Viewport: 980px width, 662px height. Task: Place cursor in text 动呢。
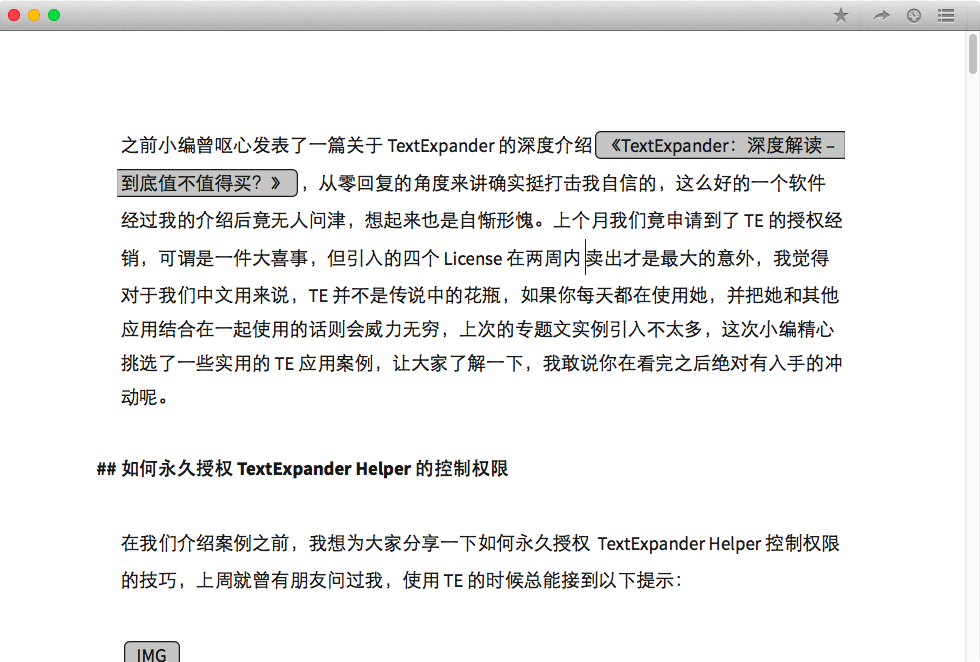click(x=144, y=397)
